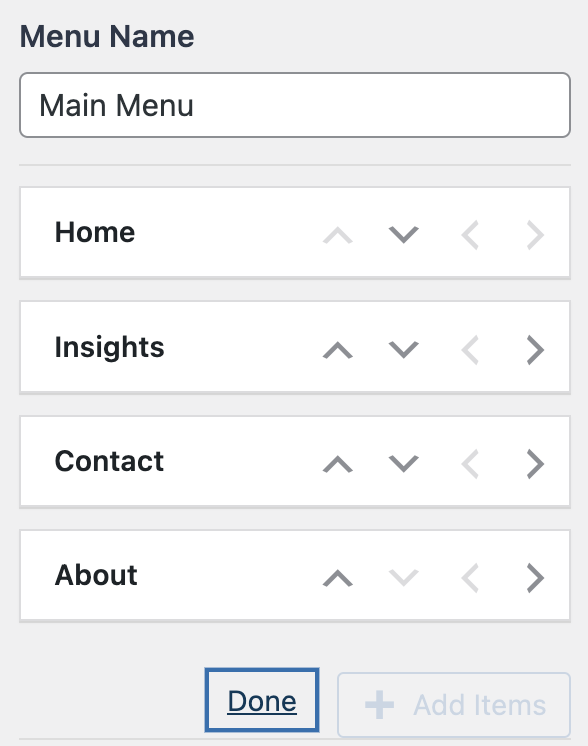Screen dimensions: 588x746
Task: Indent Contact with right chevron
Action: point(535,463)
